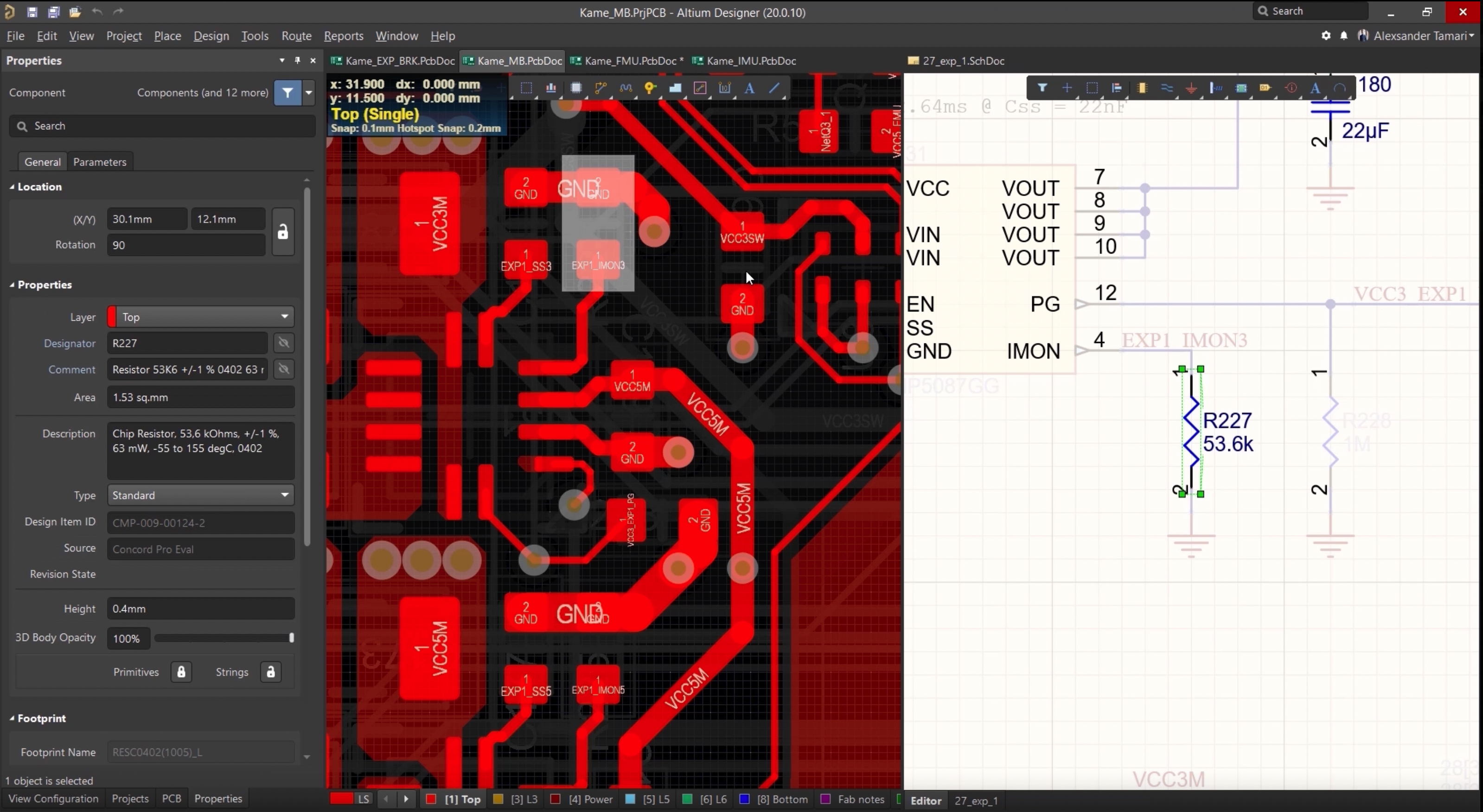Select the Place Via tool
The height and width of the screenshot is (812, 1483).
coord(649,88)
